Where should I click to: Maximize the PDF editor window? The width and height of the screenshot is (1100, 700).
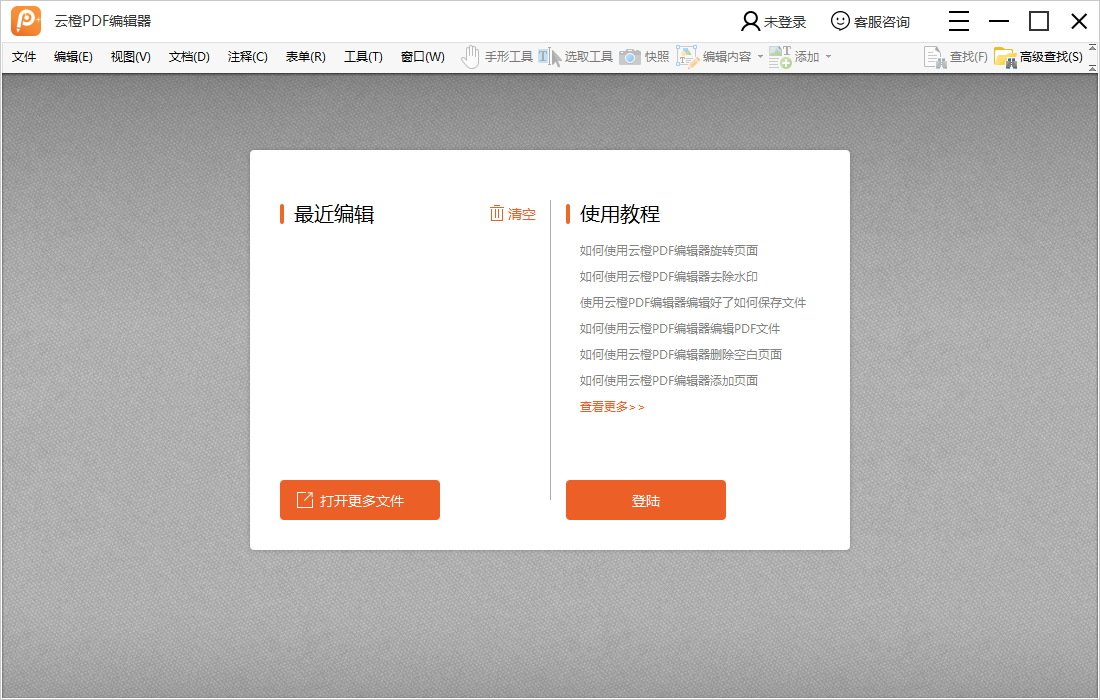coord(1039,22)
